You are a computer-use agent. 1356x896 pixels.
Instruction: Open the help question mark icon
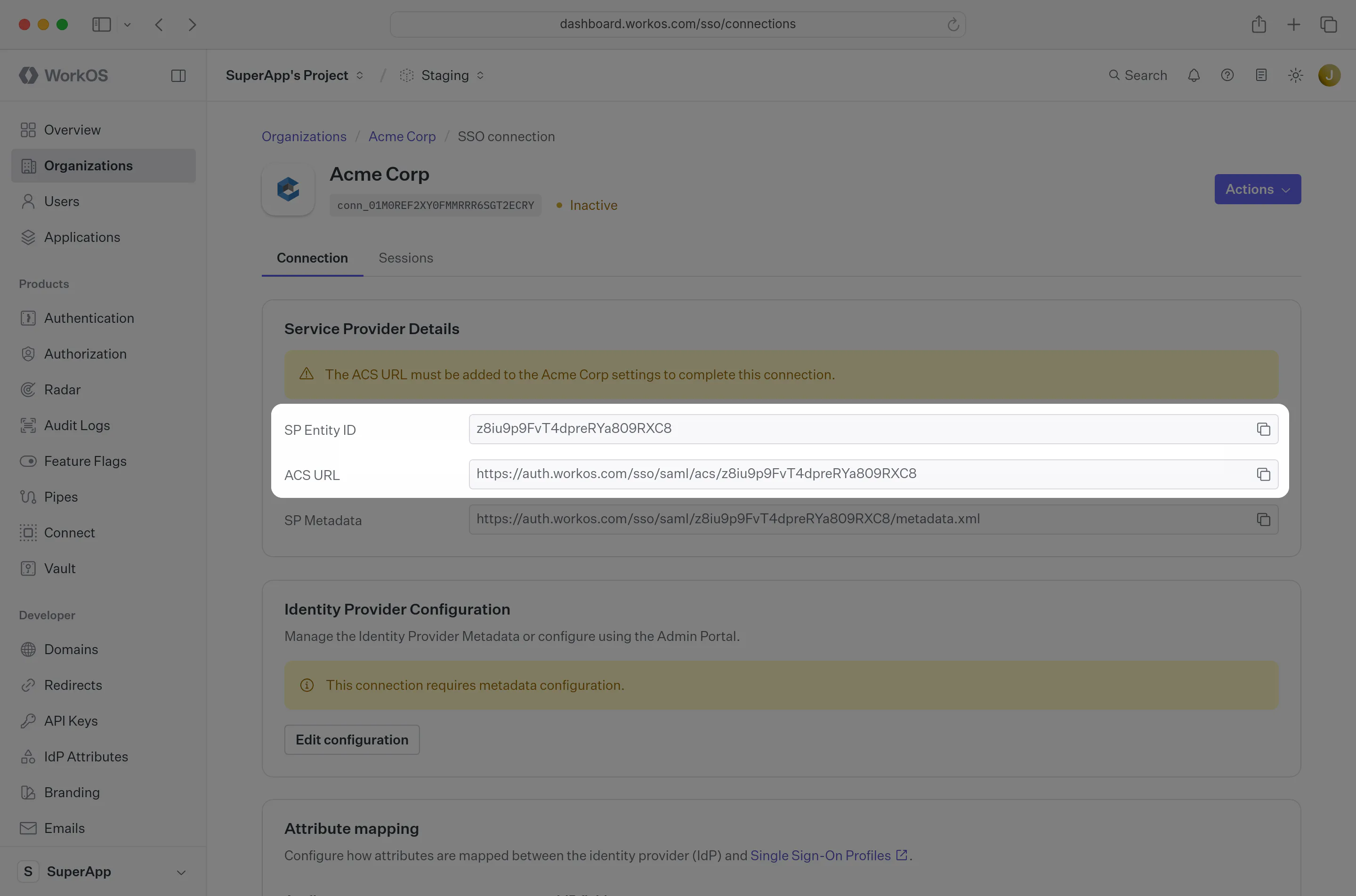pyautogui.click(x=1227, y=75)
